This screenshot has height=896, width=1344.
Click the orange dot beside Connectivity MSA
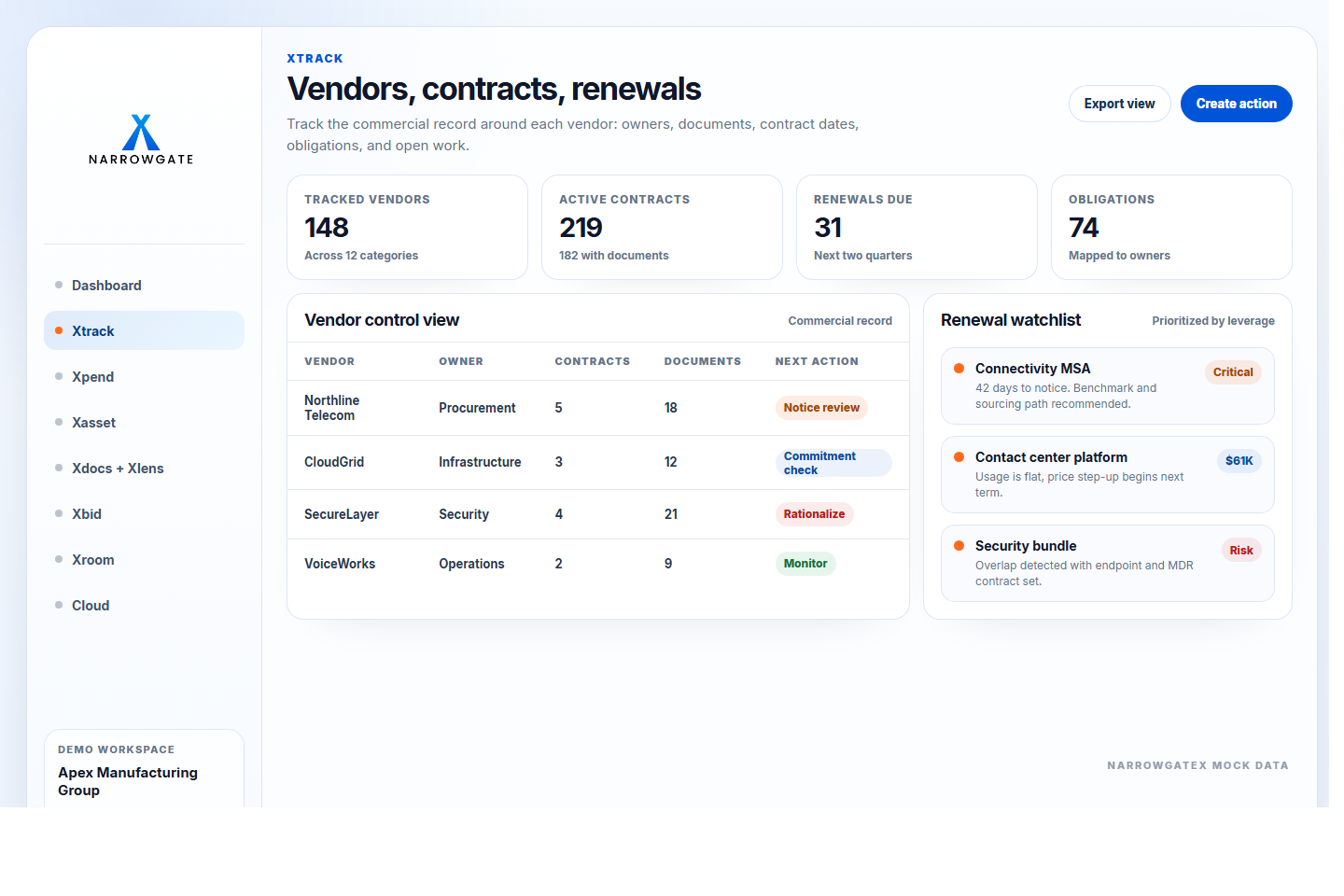[x=959, y=368]
